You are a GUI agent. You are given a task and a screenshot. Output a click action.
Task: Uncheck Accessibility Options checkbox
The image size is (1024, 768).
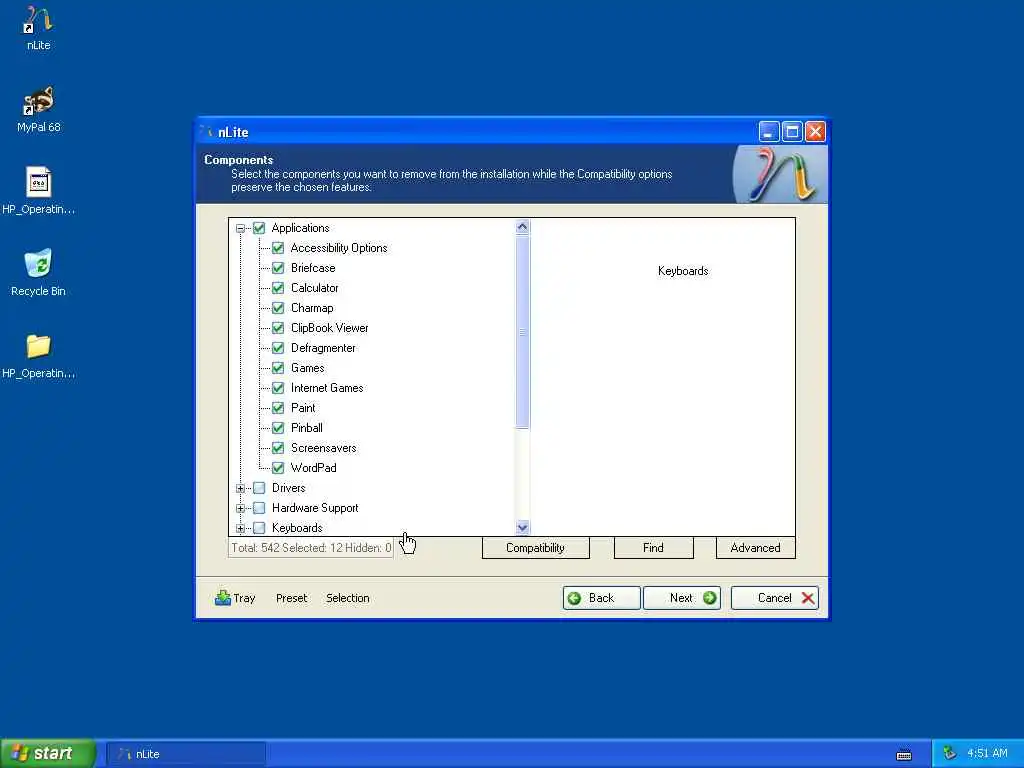click(278, 248)
